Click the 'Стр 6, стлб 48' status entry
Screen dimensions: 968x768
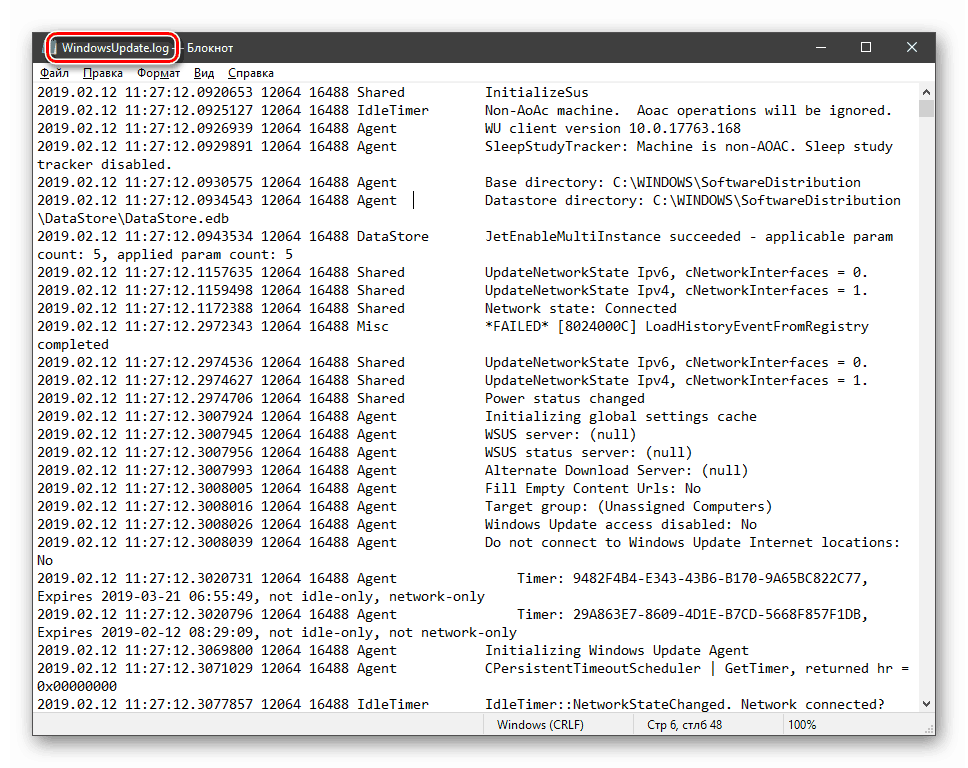685,724
